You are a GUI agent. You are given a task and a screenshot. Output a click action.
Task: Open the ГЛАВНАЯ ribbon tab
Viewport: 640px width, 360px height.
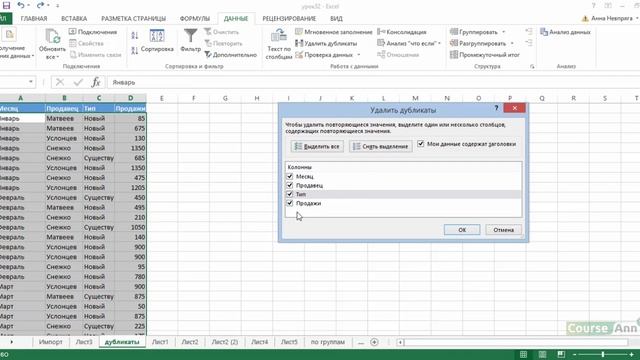click(34, 19)
